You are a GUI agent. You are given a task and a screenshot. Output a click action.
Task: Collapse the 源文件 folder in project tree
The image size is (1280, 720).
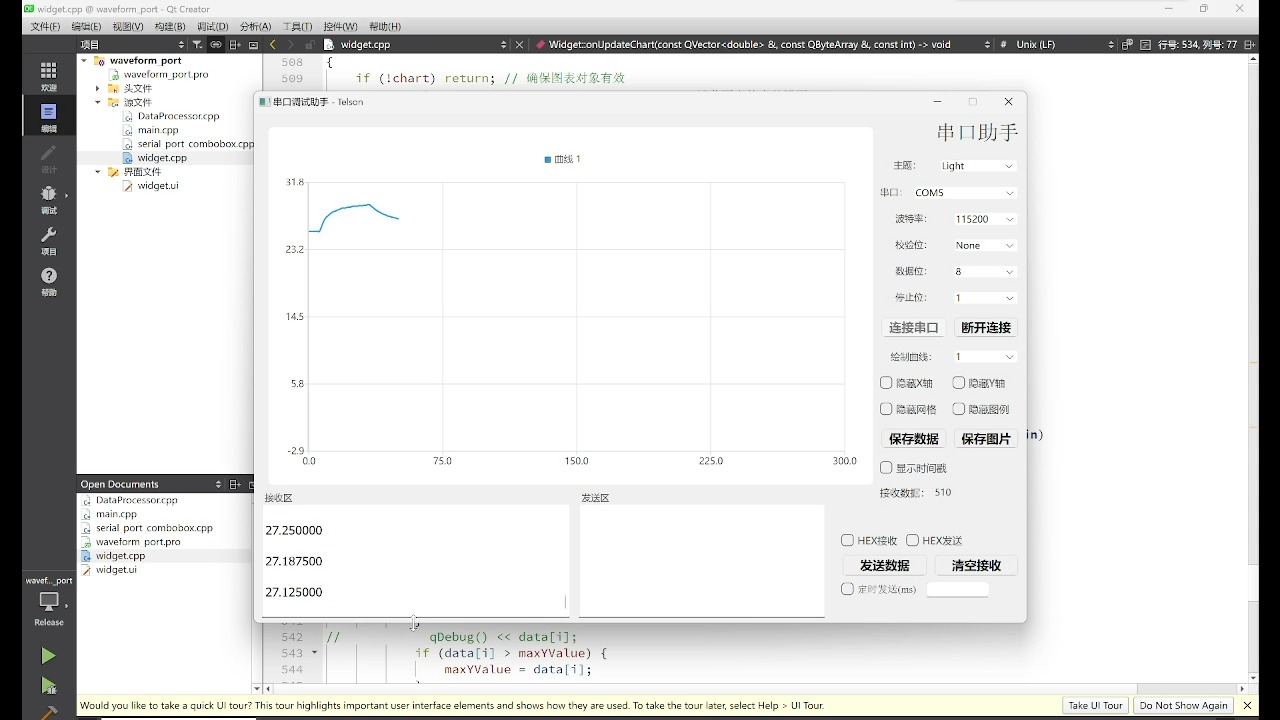click(x=97, y=102)
